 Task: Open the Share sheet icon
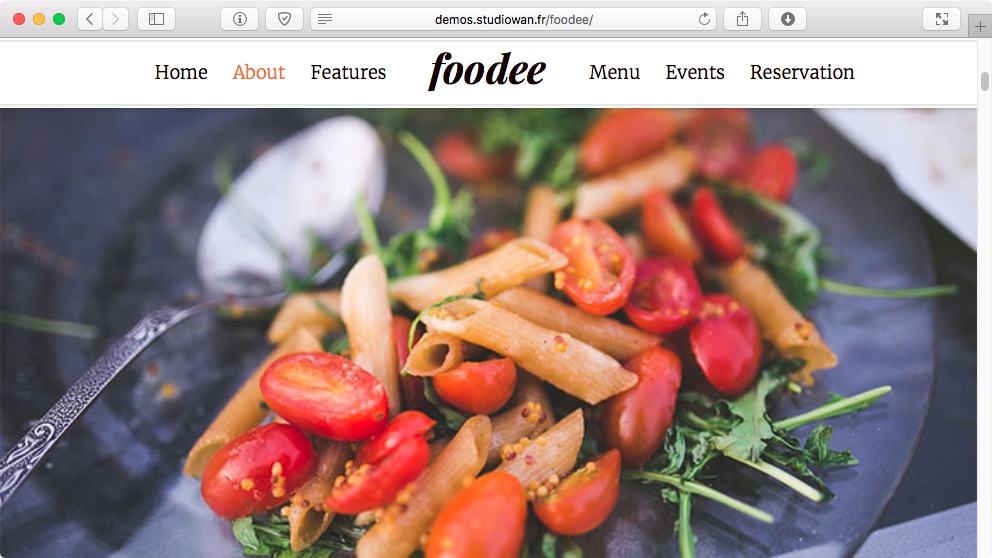coord(742,19)
